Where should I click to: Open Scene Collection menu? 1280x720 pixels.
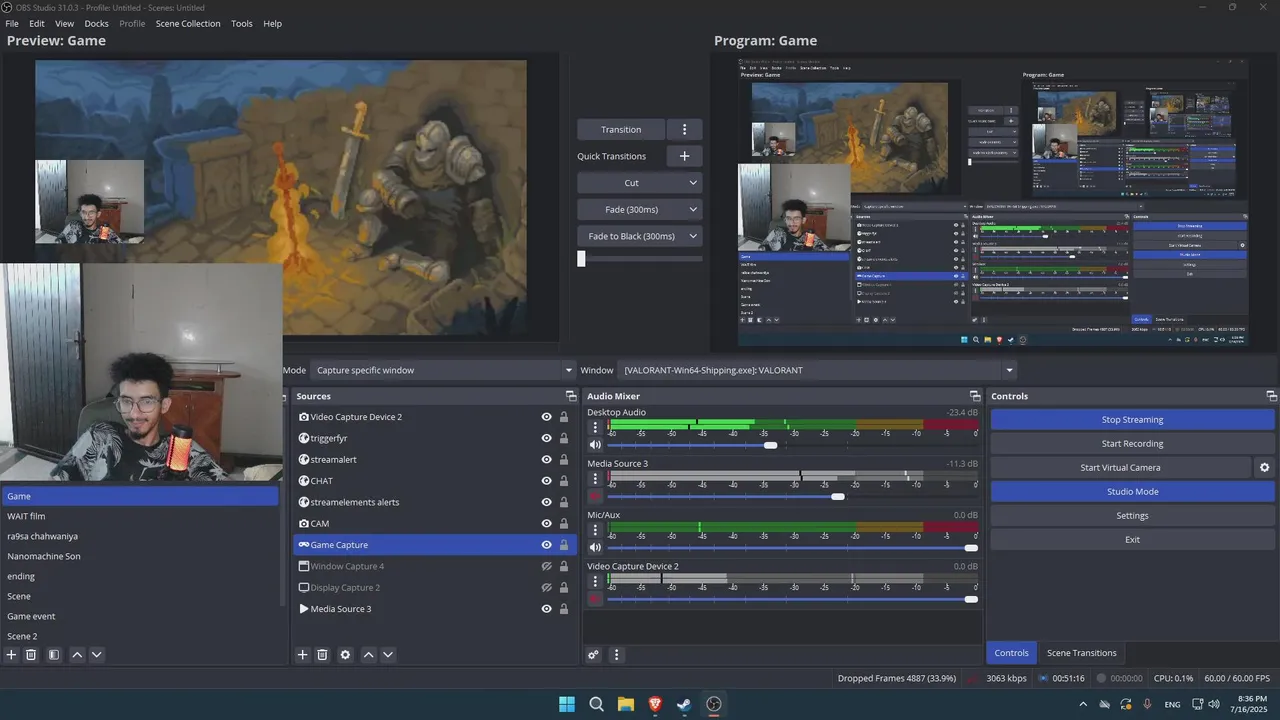pos(188,23)
